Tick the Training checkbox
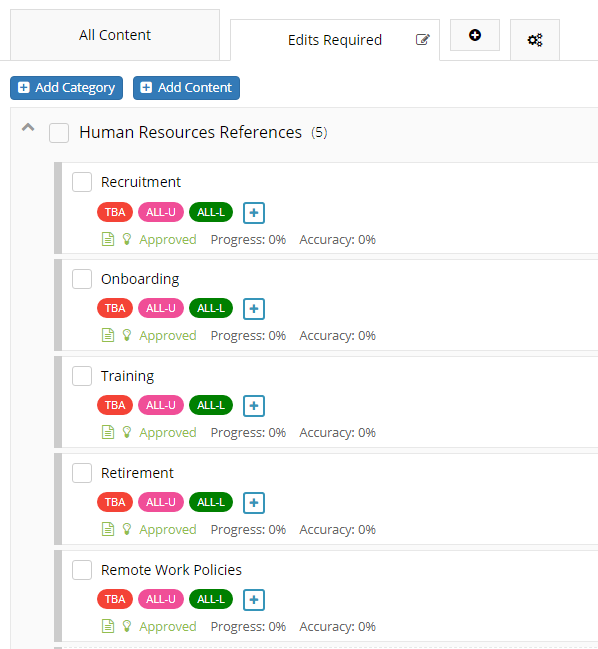 (82, 376)
